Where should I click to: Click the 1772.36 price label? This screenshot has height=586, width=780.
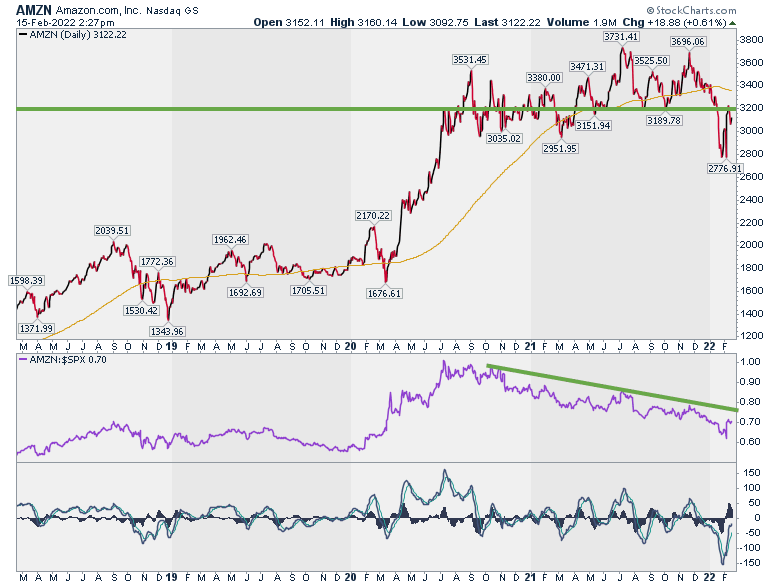coord(157,261)
